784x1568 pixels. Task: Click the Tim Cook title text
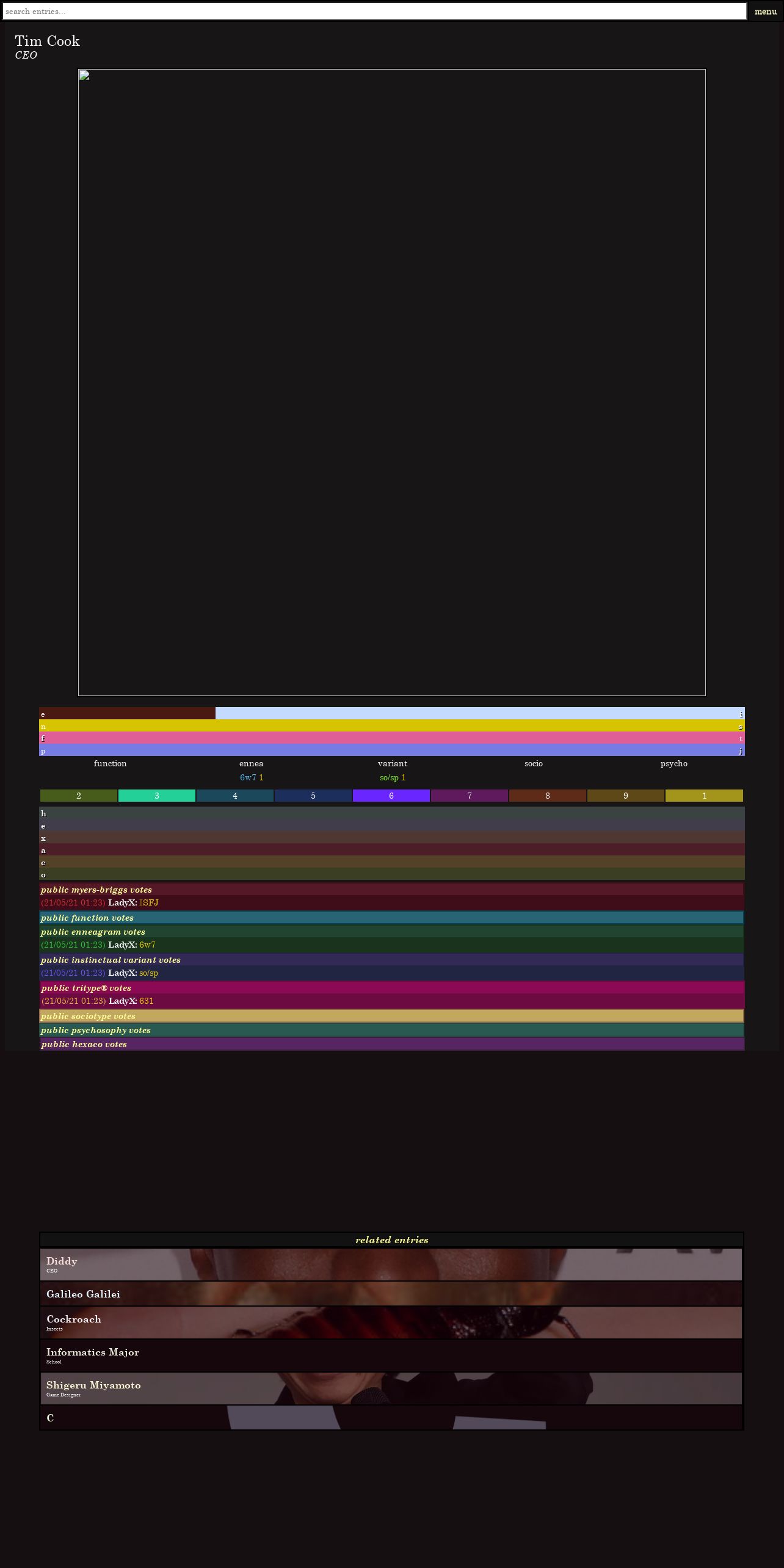(48, 41)
